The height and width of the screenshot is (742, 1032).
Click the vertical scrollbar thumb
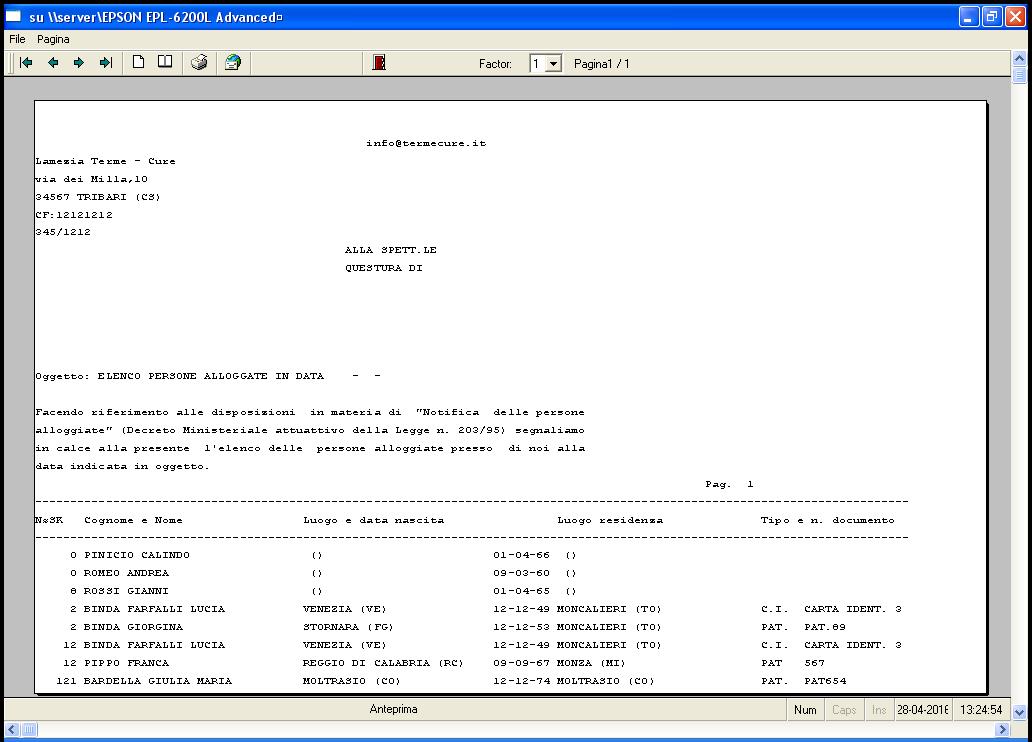[x=1019, y=74]
